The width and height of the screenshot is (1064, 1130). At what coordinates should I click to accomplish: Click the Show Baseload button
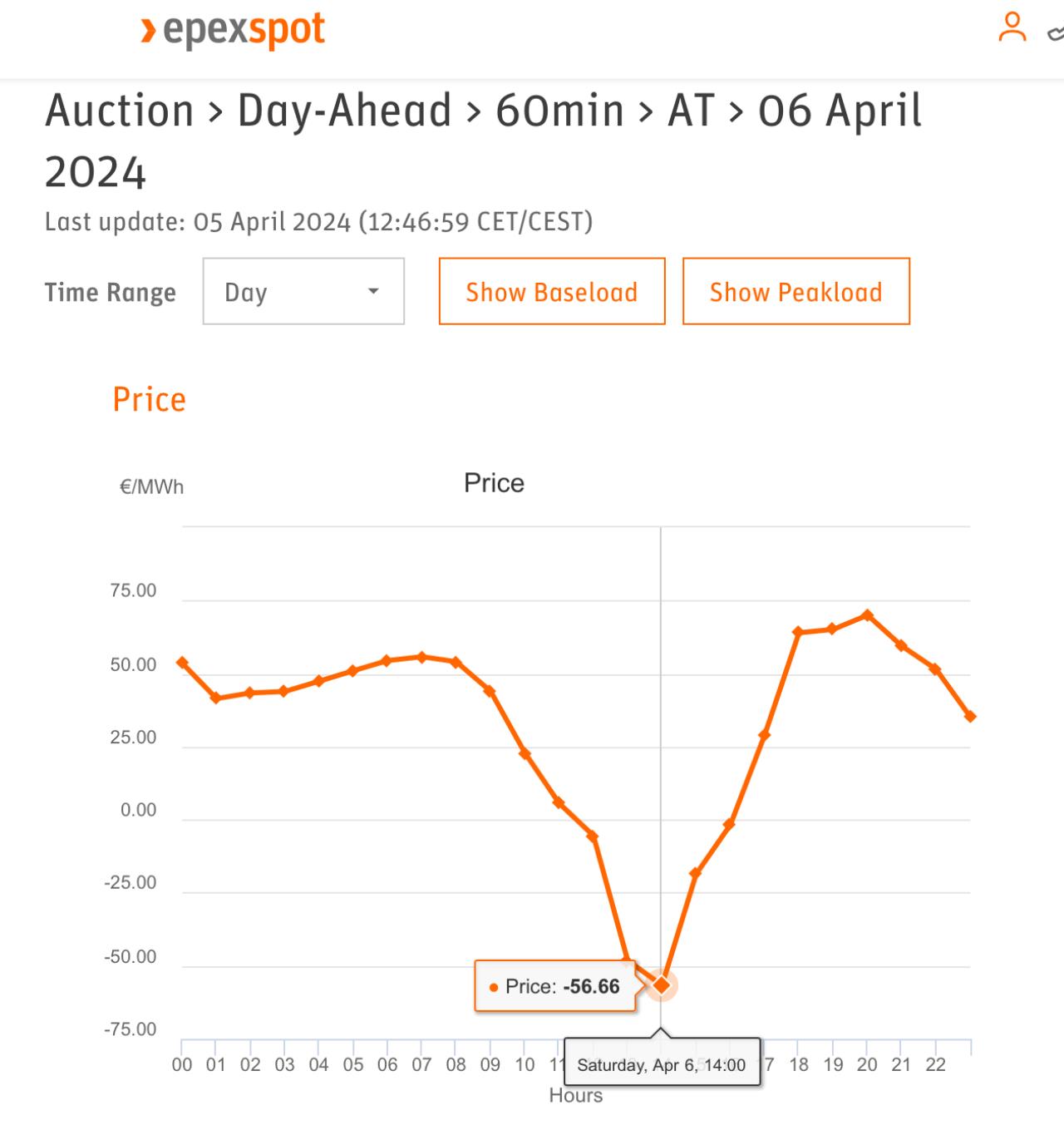pyautogui.click(x=552, y=291)
